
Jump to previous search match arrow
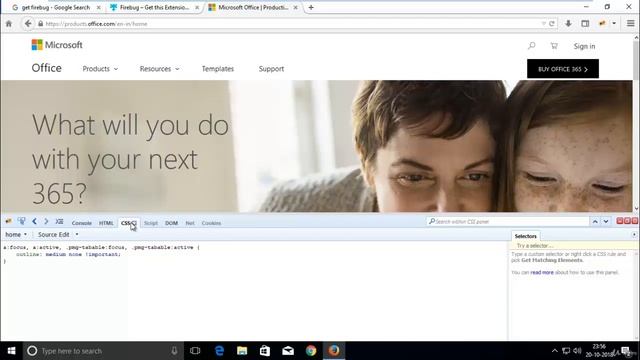point(595,222)
